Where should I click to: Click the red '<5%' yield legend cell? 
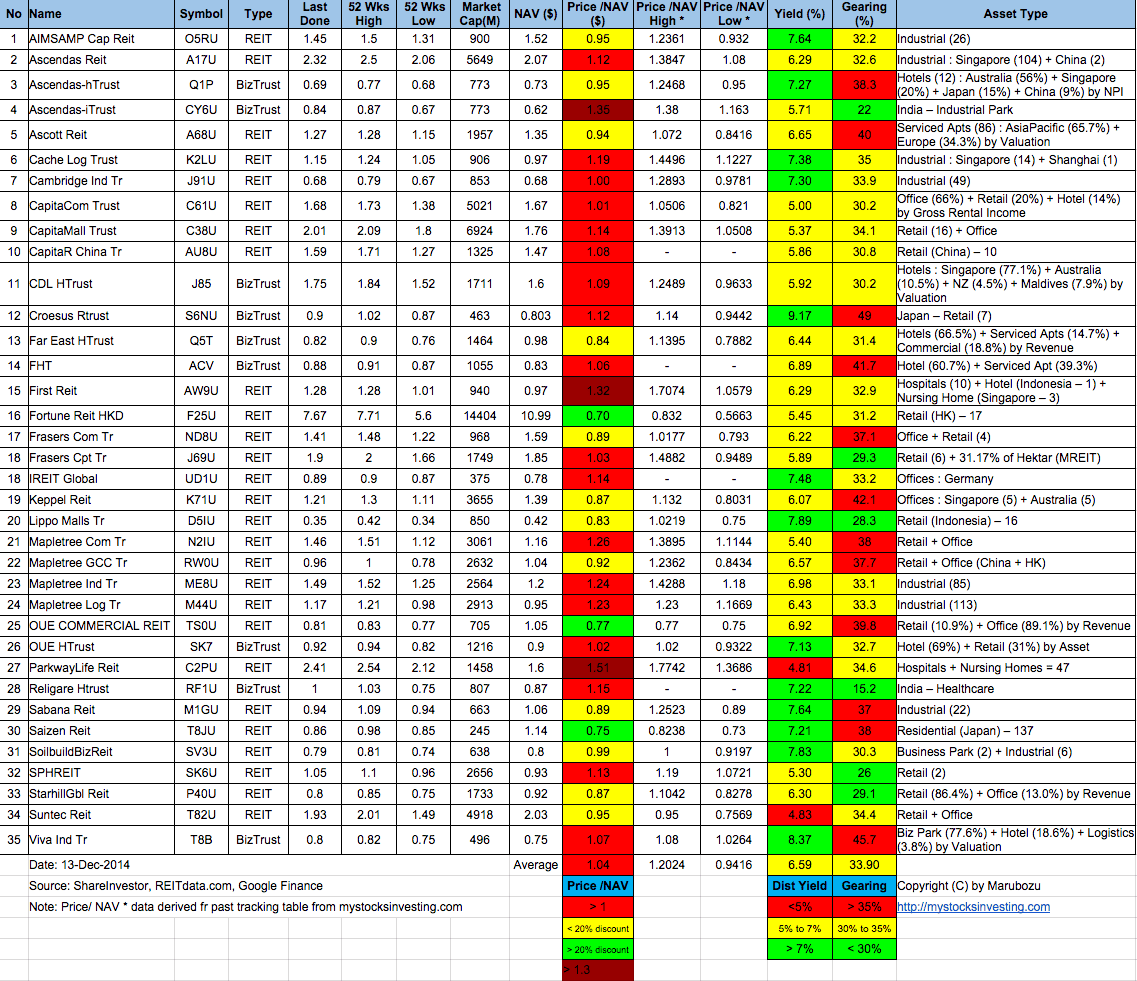(x=800, y=907)
